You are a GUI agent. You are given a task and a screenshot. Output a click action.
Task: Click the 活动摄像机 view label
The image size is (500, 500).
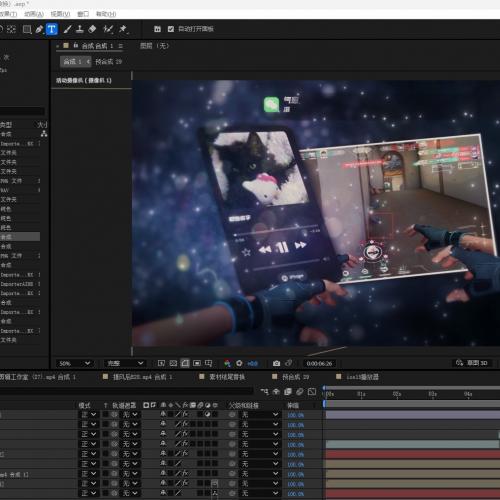[x=84, y=80]
